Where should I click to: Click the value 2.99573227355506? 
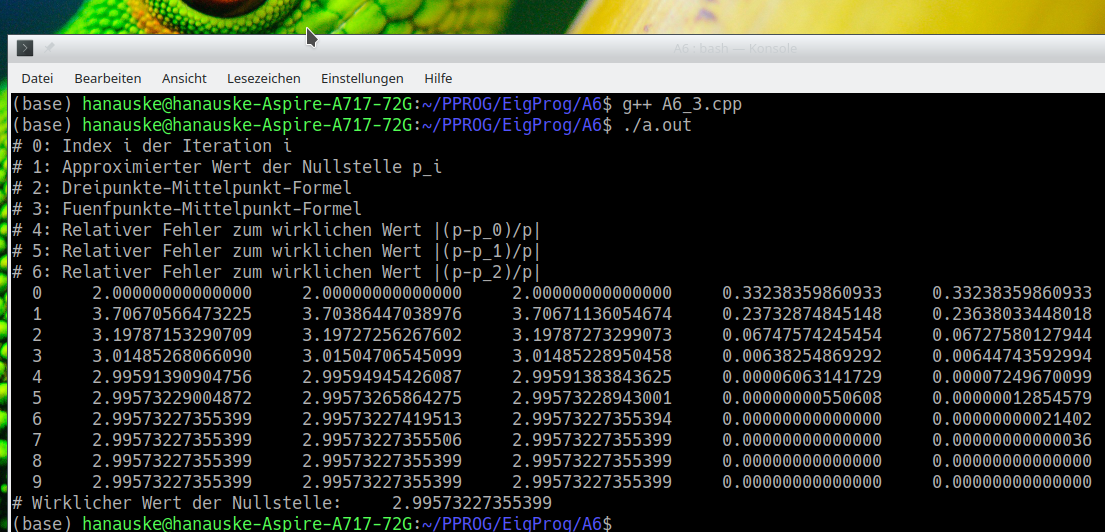pos(382,440)
